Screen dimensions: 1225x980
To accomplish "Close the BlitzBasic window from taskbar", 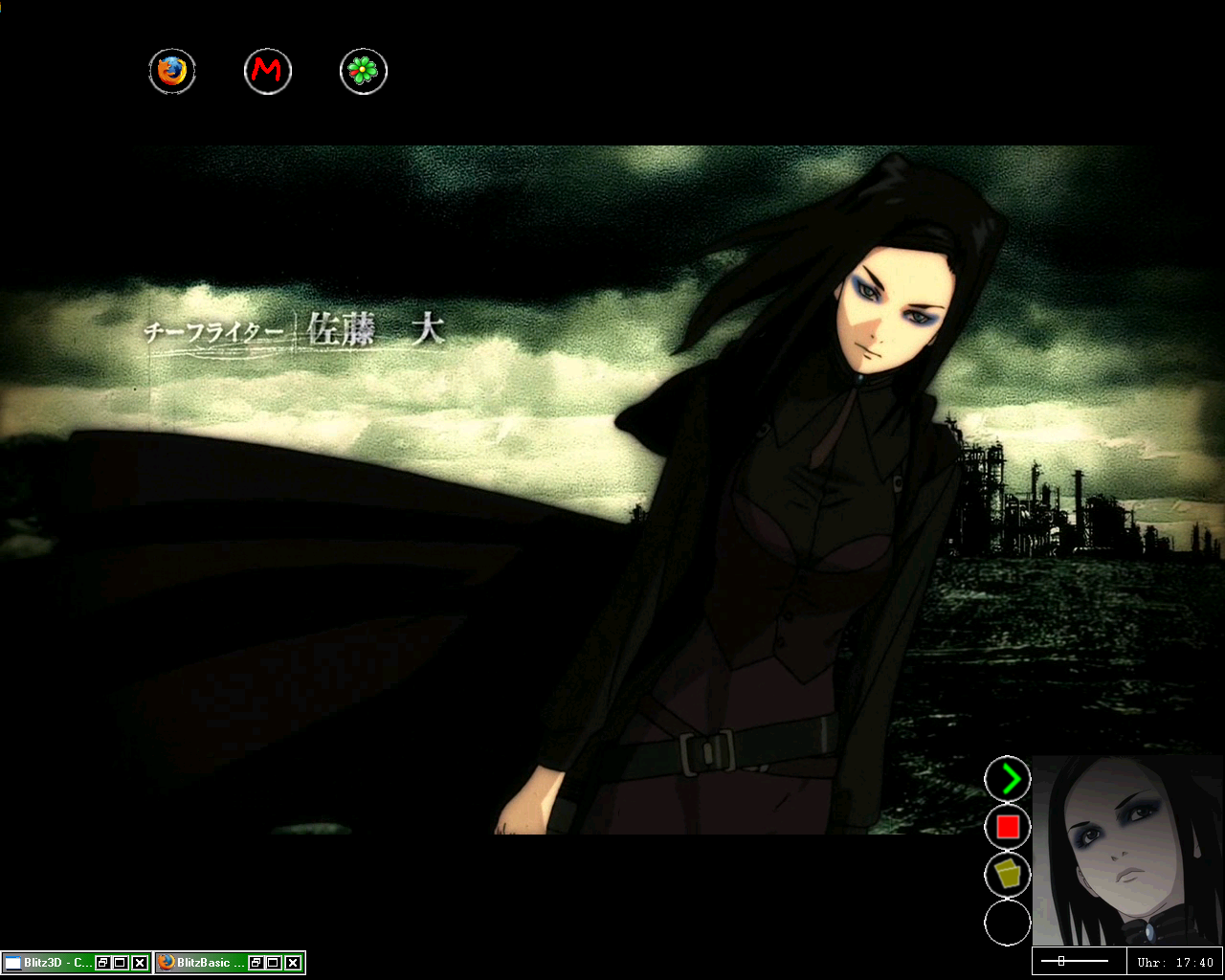I will pos(293,963).
